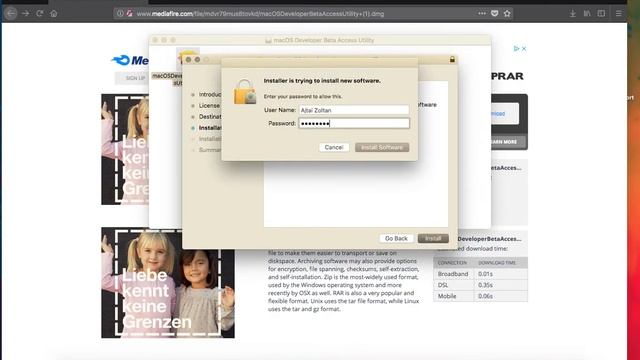Screen dimensions: 640x360
Task: Cancel the password prompt
Action: click(334, 147)
